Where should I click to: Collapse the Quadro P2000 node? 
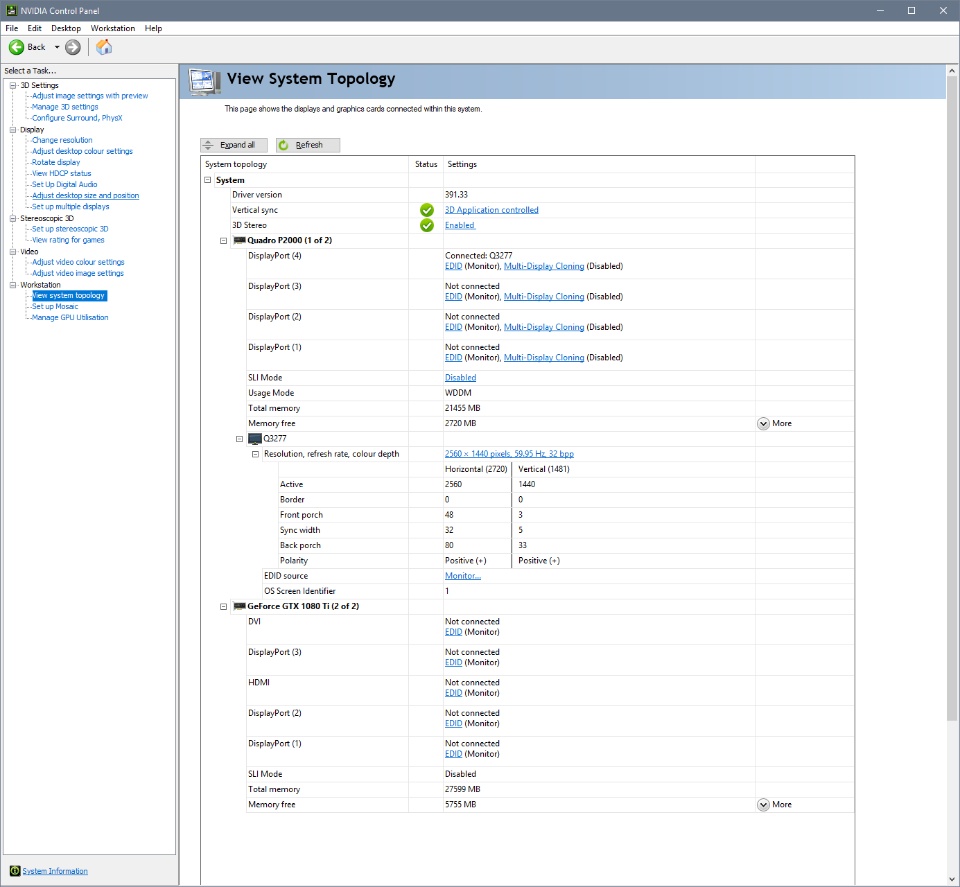(x=223, y=241)
